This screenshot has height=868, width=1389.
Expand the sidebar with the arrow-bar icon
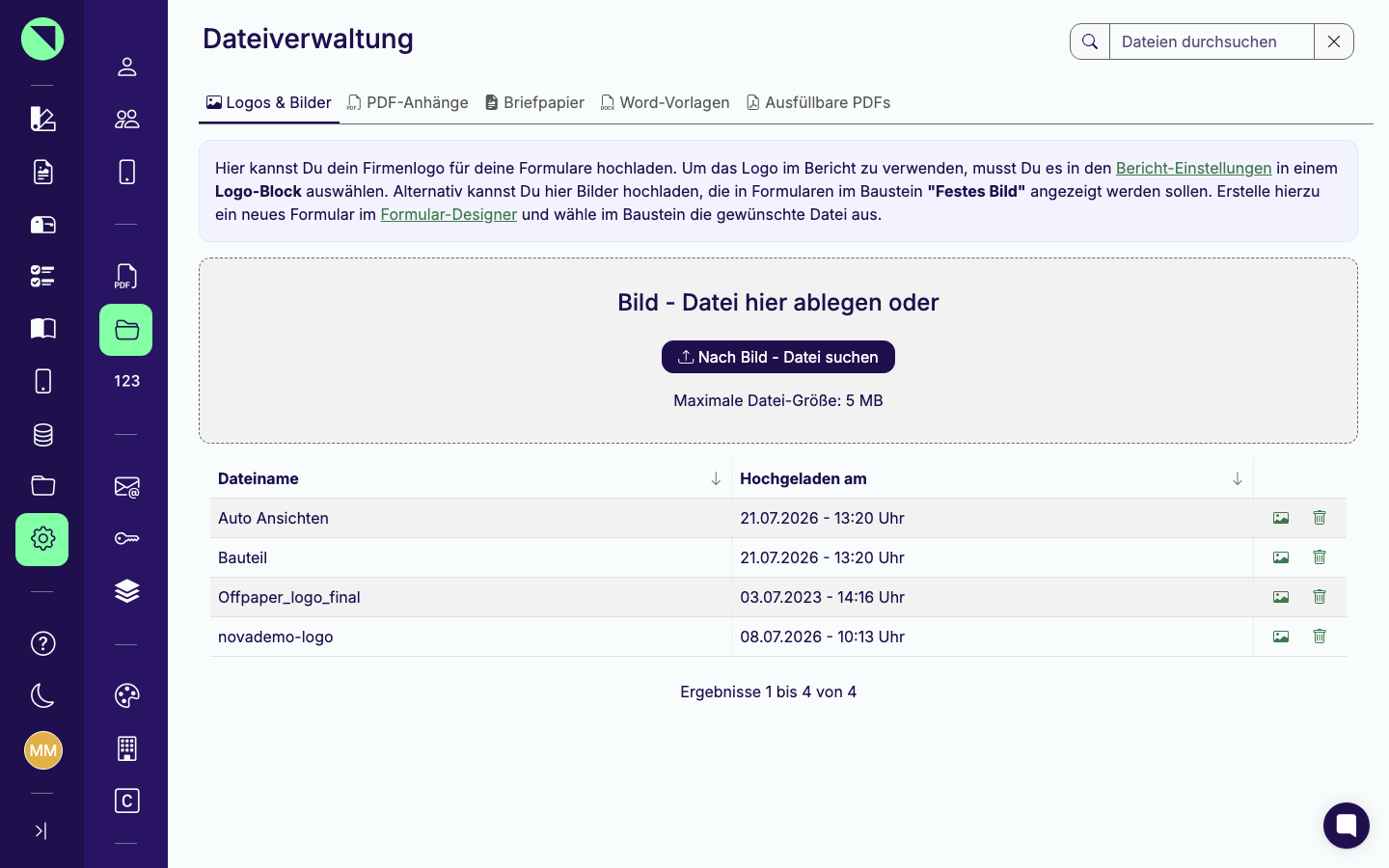point(41,830)
